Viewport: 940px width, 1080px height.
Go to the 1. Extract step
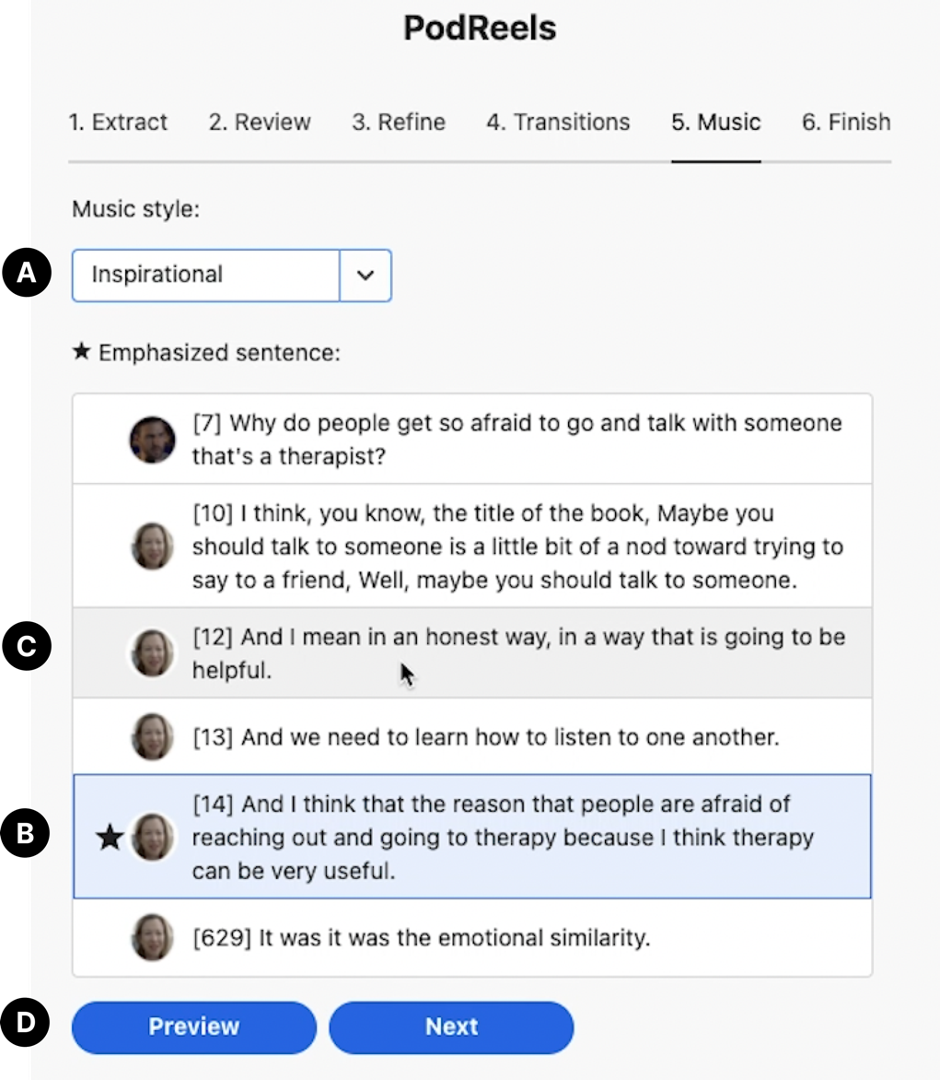point(118,123)
